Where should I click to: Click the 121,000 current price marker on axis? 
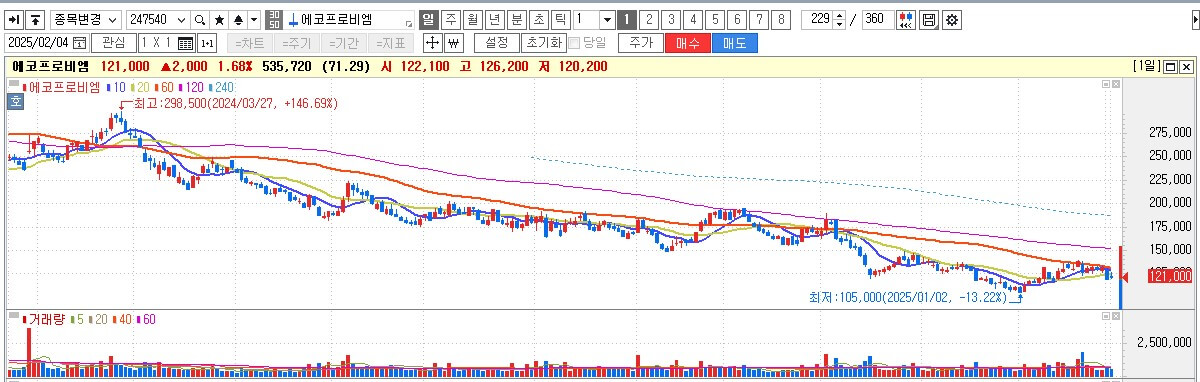pyautogui.click(x=1169, y=276)
